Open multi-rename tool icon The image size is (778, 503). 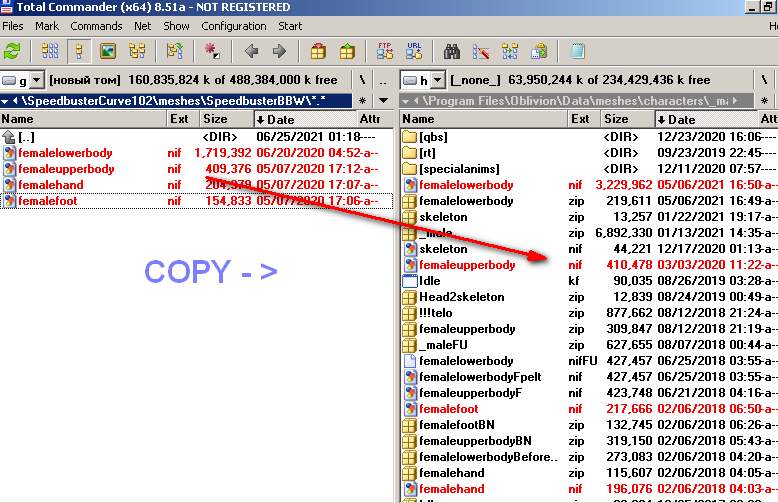coord(481,51)
